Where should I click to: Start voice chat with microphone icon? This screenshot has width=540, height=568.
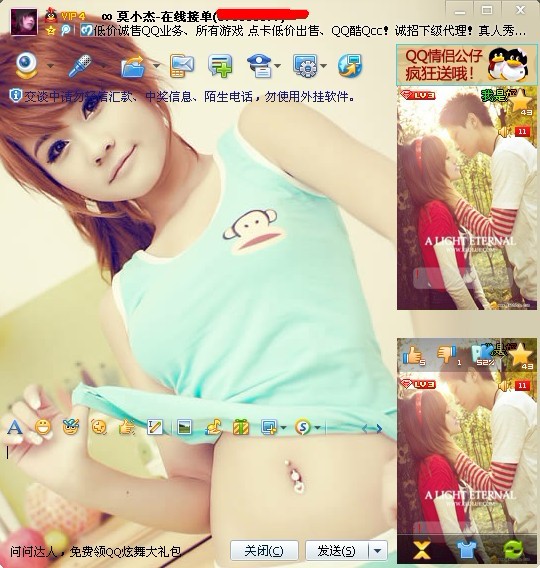(x=80, y=66)
